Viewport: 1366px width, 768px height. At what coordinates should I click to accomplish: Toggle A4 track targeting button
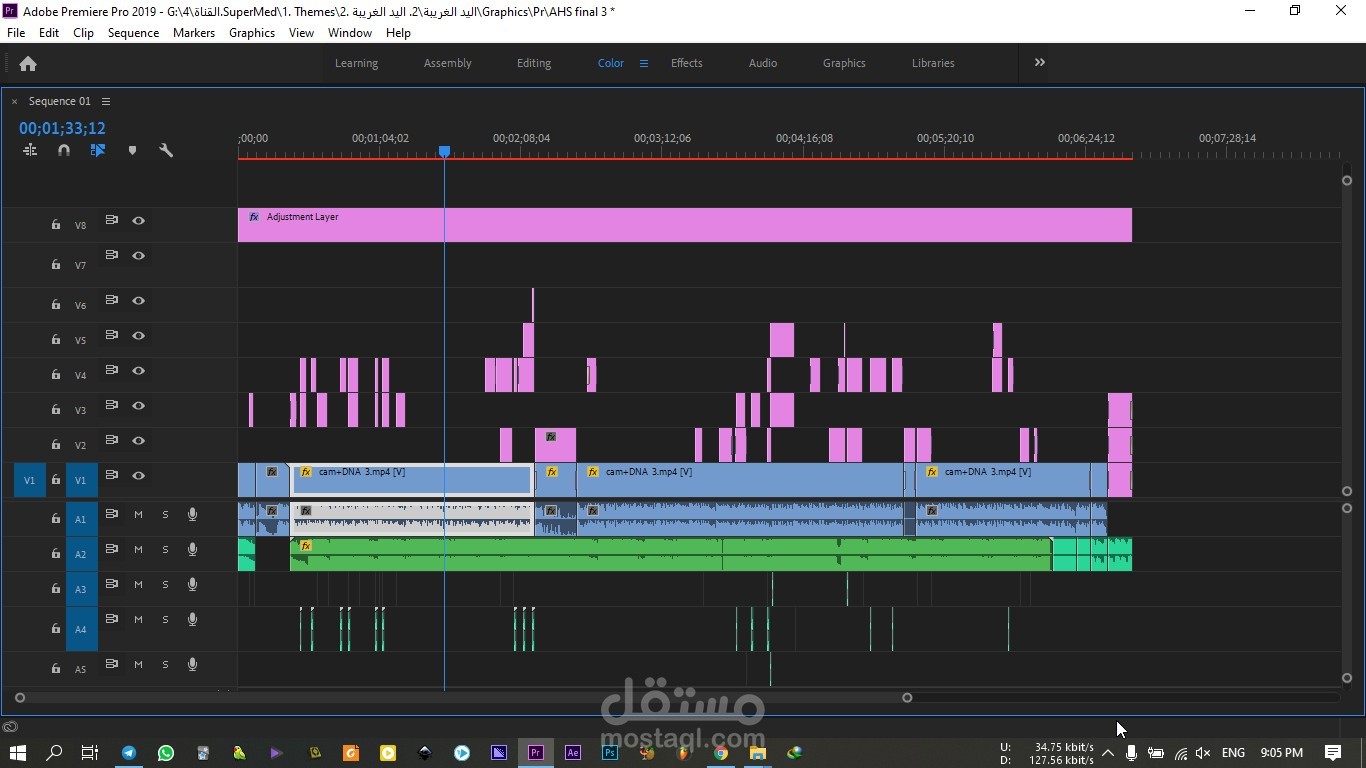[82, 629]
